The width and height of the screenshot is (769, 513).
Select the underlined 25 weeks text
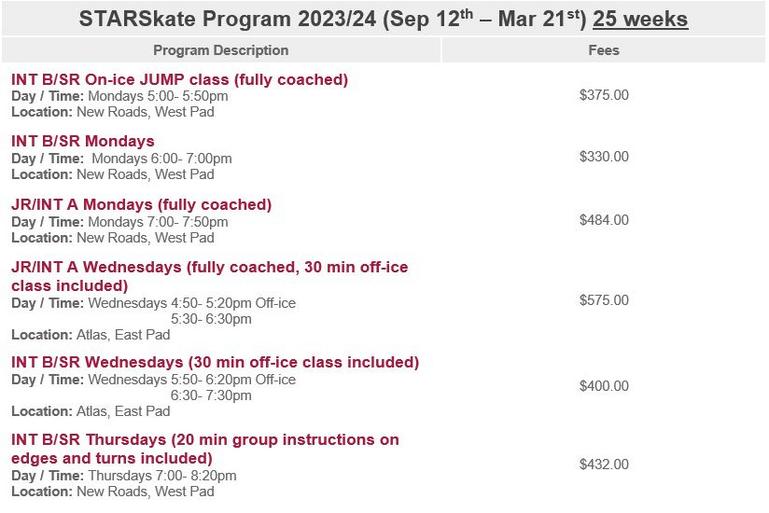[641, 19]
